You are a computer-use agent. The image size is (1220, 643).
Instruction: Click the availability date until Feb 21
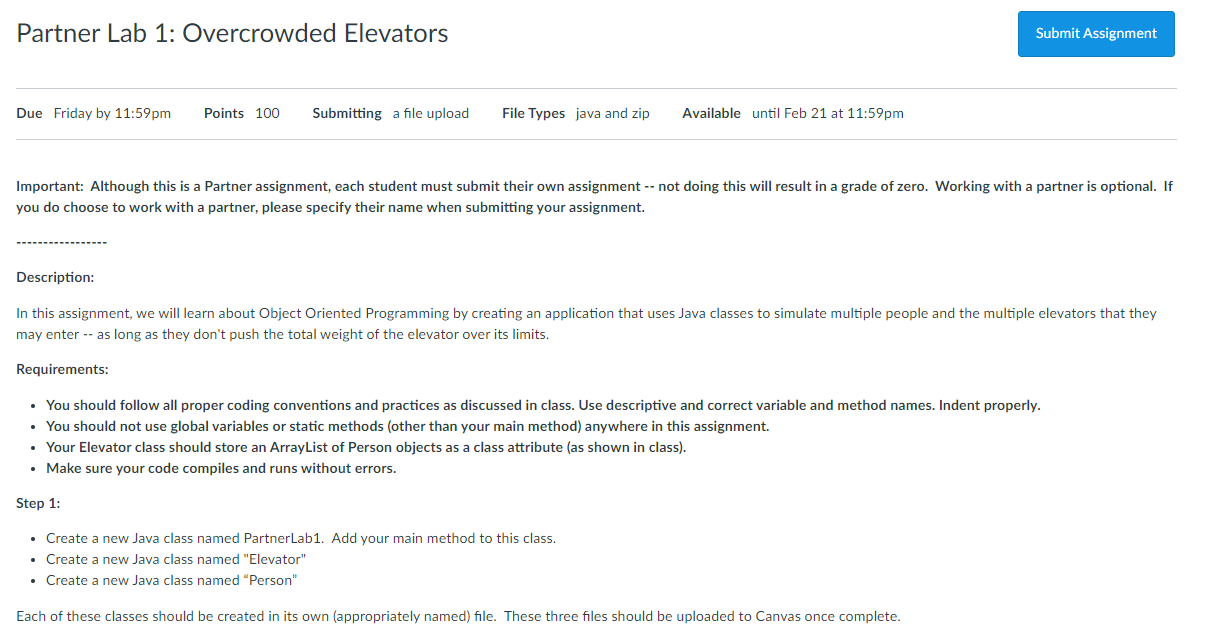click(827, 113)
